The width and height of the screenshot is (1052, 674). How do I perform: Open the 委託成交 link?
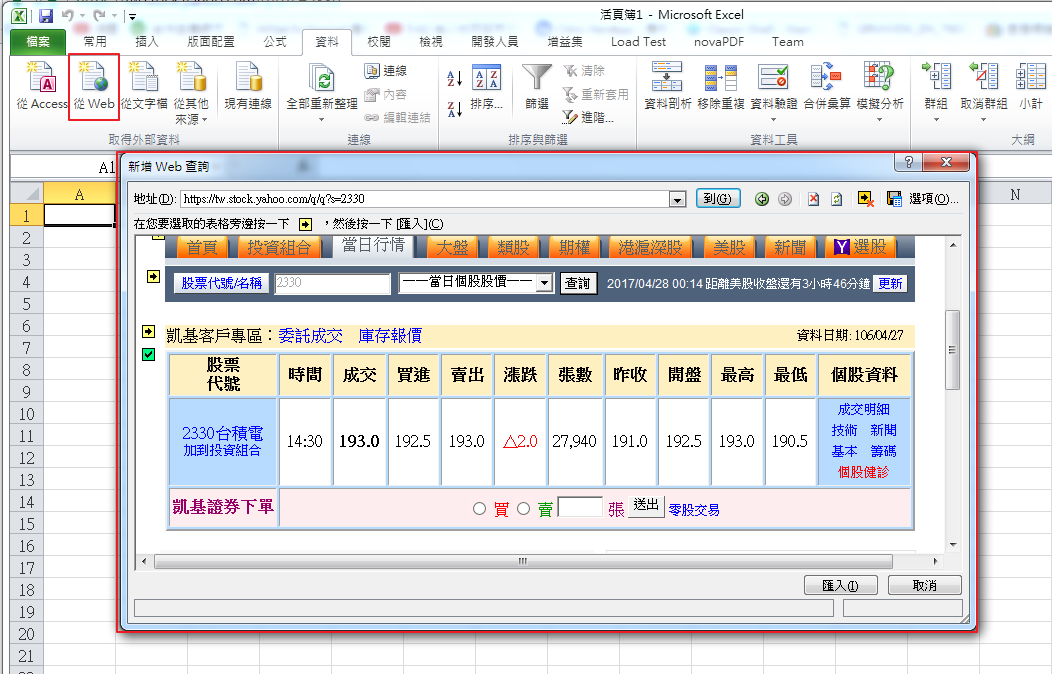pos(310,335)
